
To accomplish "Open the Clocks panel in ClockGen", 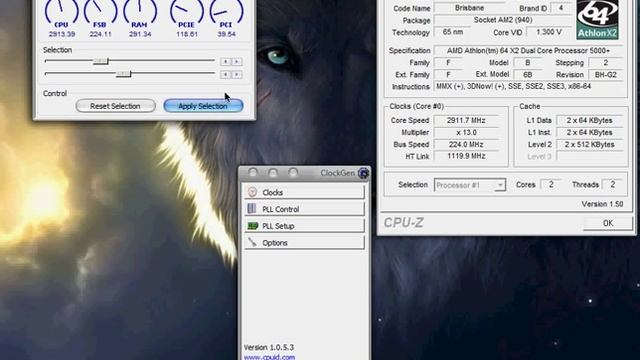I will tap(304, 192).
